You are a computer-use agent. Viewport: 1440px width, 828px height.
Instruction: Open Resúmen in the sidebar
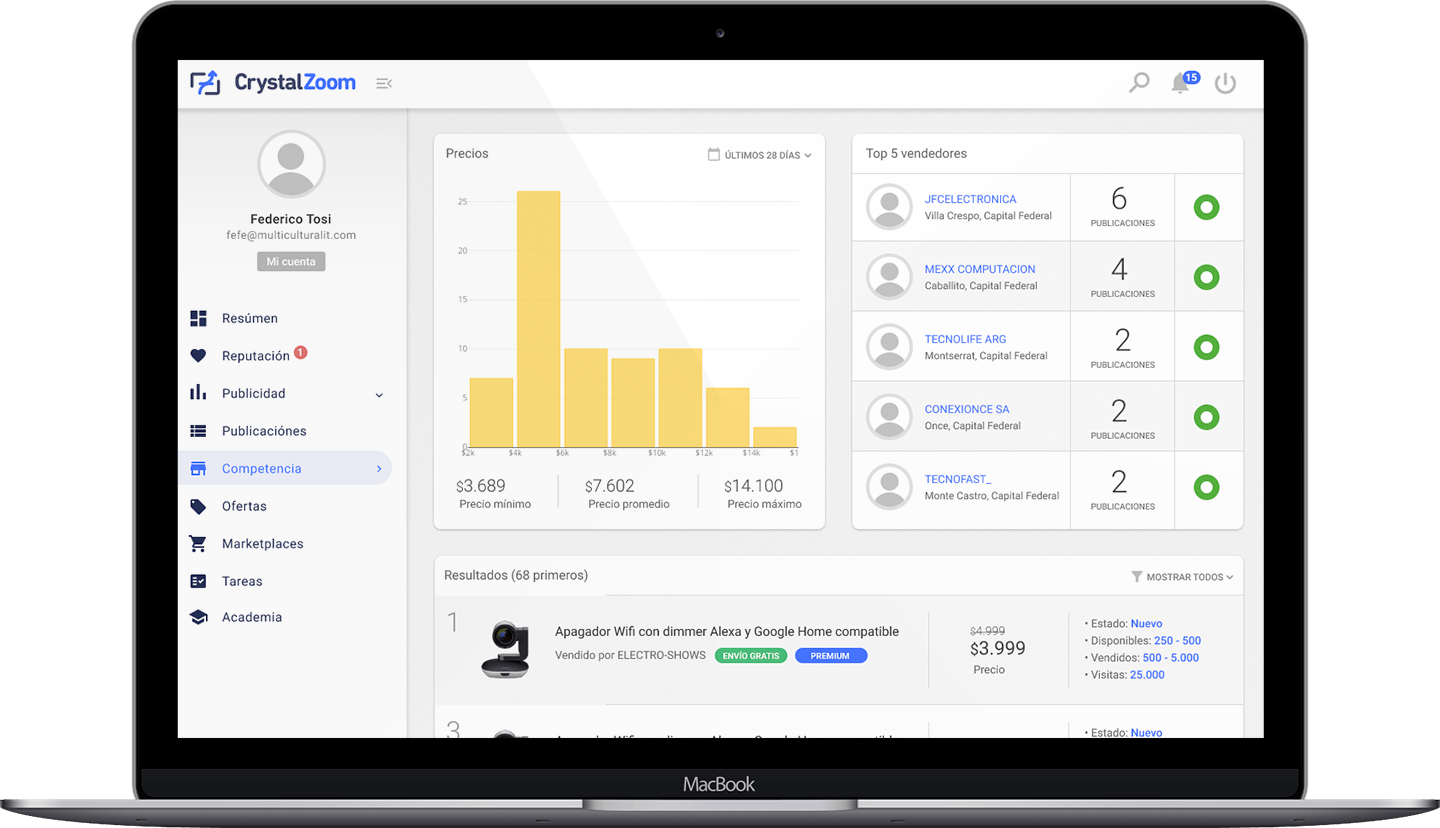point(249,318)
